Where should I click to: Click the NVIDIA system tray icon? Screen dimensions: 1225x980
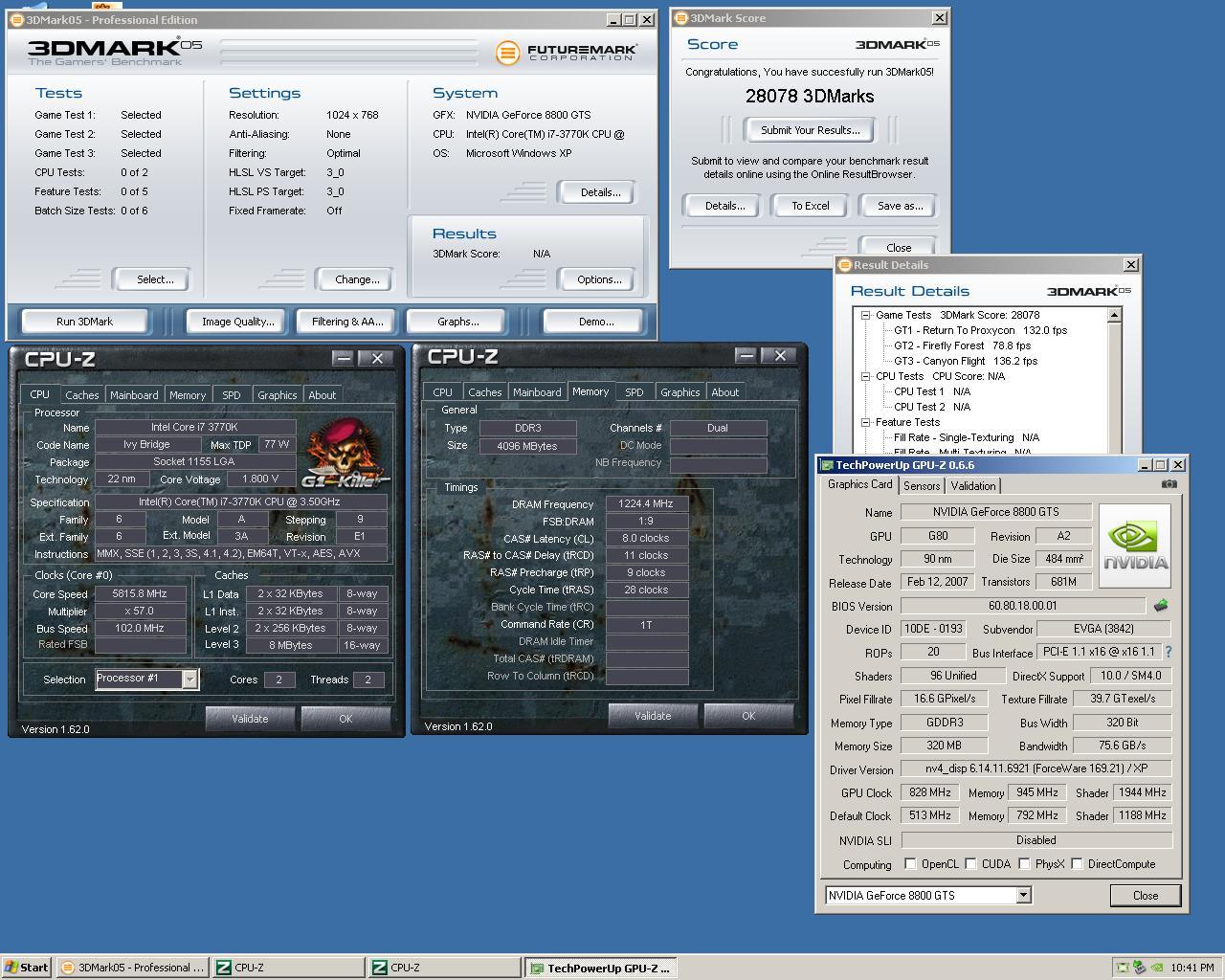[1157, 968]
